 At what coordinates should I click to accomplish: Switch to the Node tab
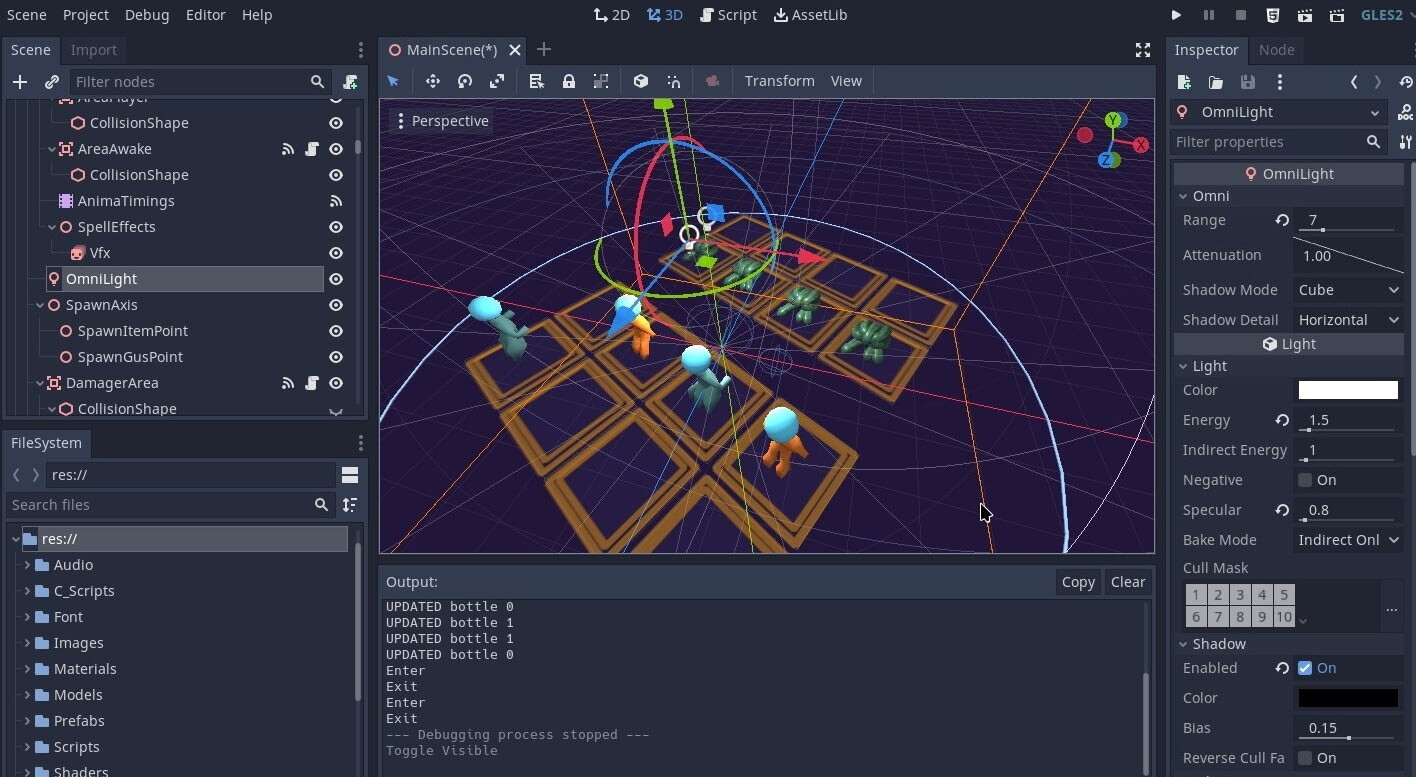(x=1276, y=50)
